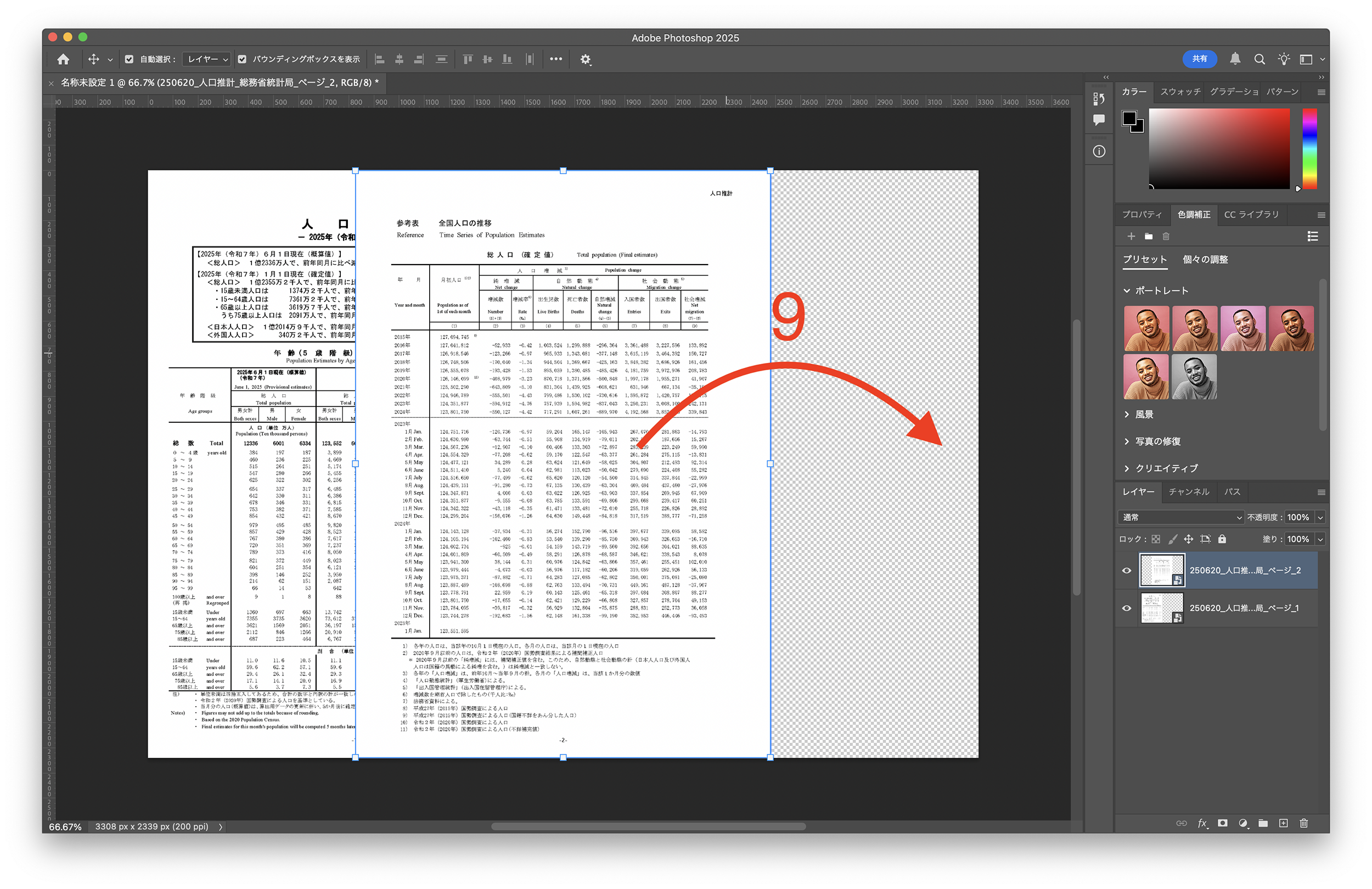Open the gear settings in options bar
This screenshot has height=889, width=1372.
(586, 59)
